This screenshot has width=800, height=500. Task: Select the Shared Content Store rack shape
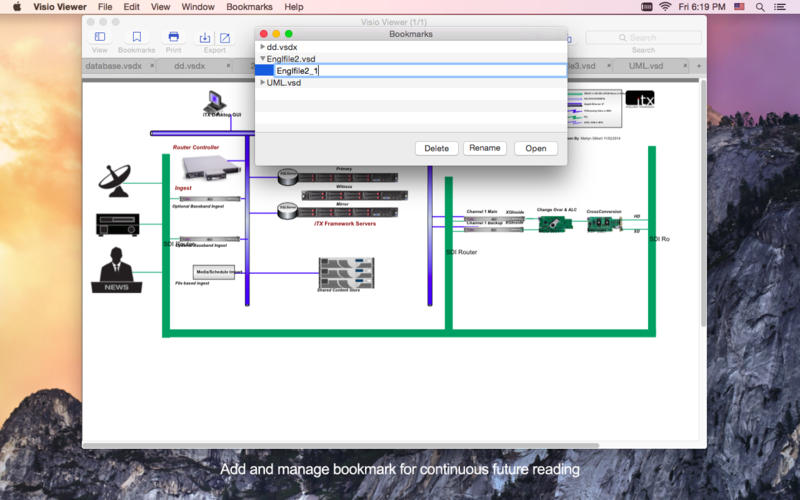tap(346, 273)
